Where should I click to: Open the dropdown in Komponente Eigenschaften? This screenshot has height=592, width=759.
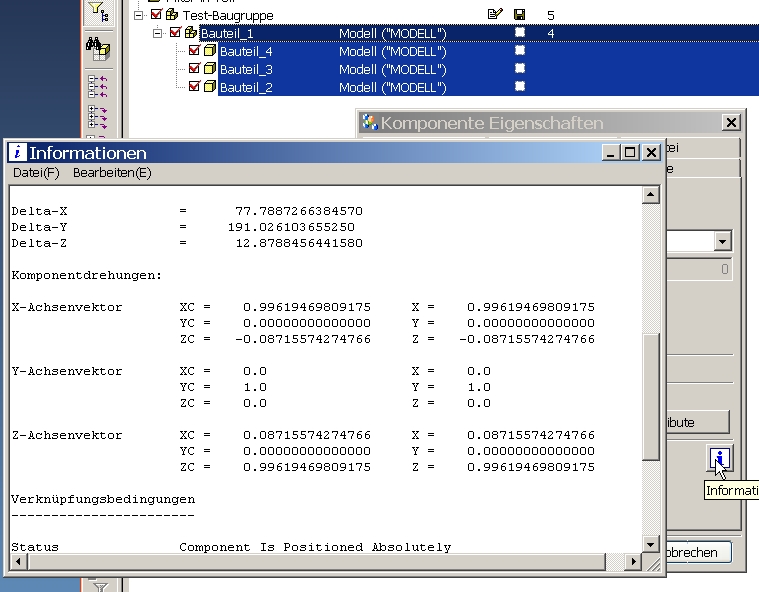pos(722,241)
